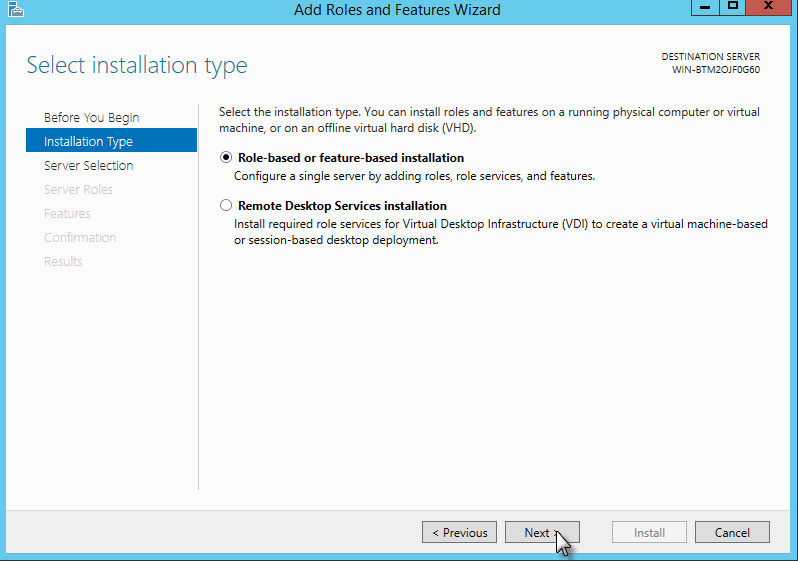Click the Confirmation step in sidebar
The image size is (798, 561).
80,238
